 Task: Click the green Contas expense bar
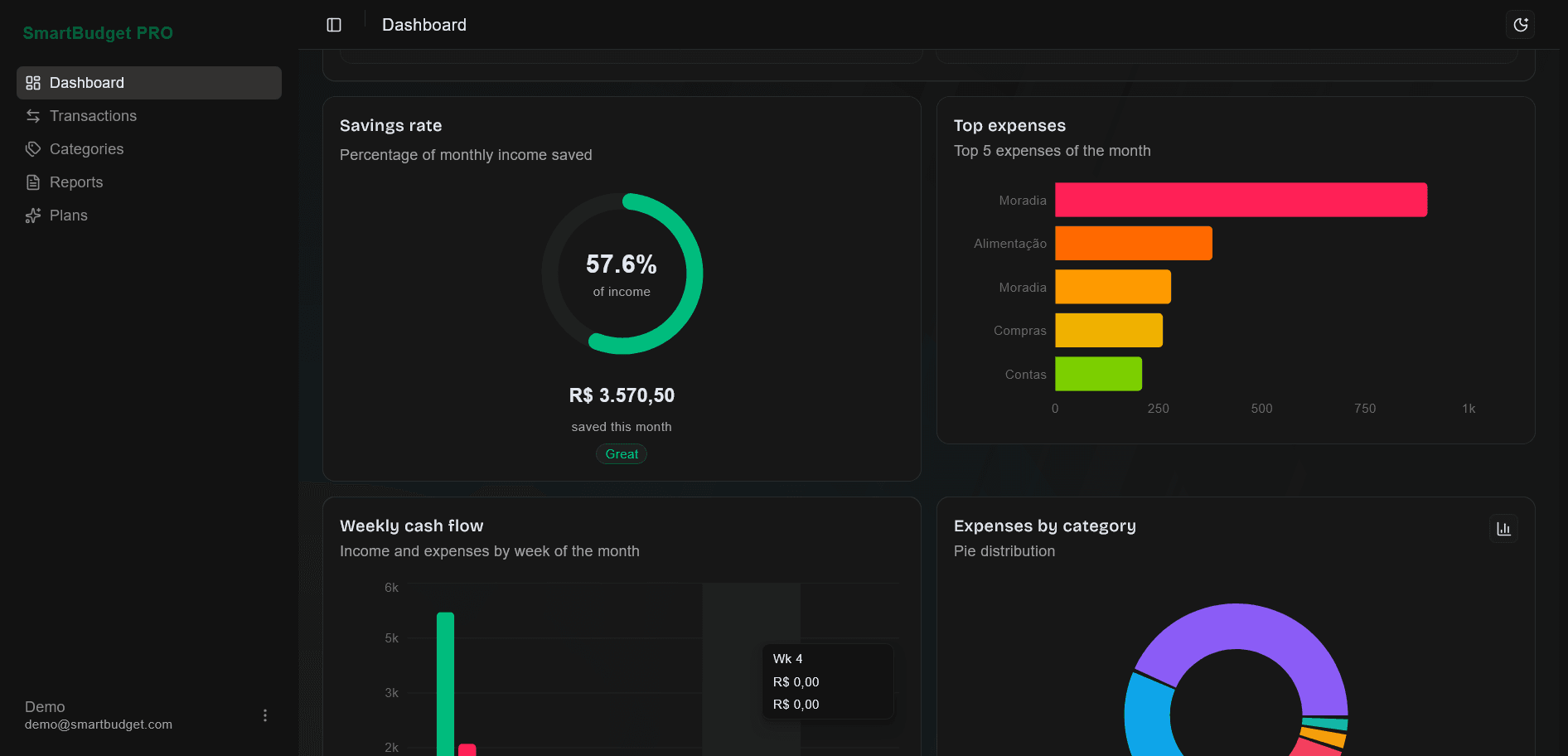click(1098, 374)
